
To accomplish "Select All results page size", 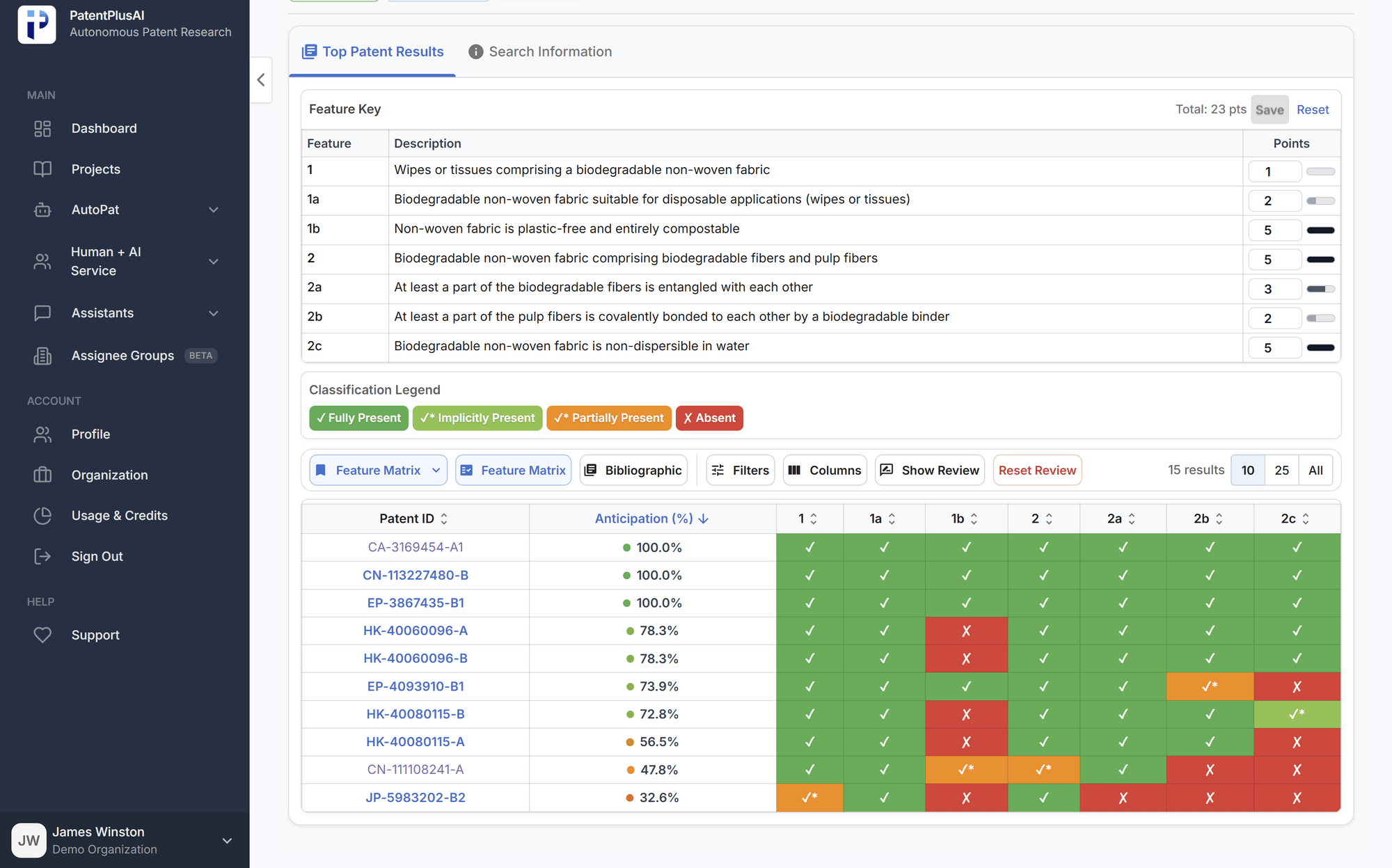I will click(x=1315, y=471).
